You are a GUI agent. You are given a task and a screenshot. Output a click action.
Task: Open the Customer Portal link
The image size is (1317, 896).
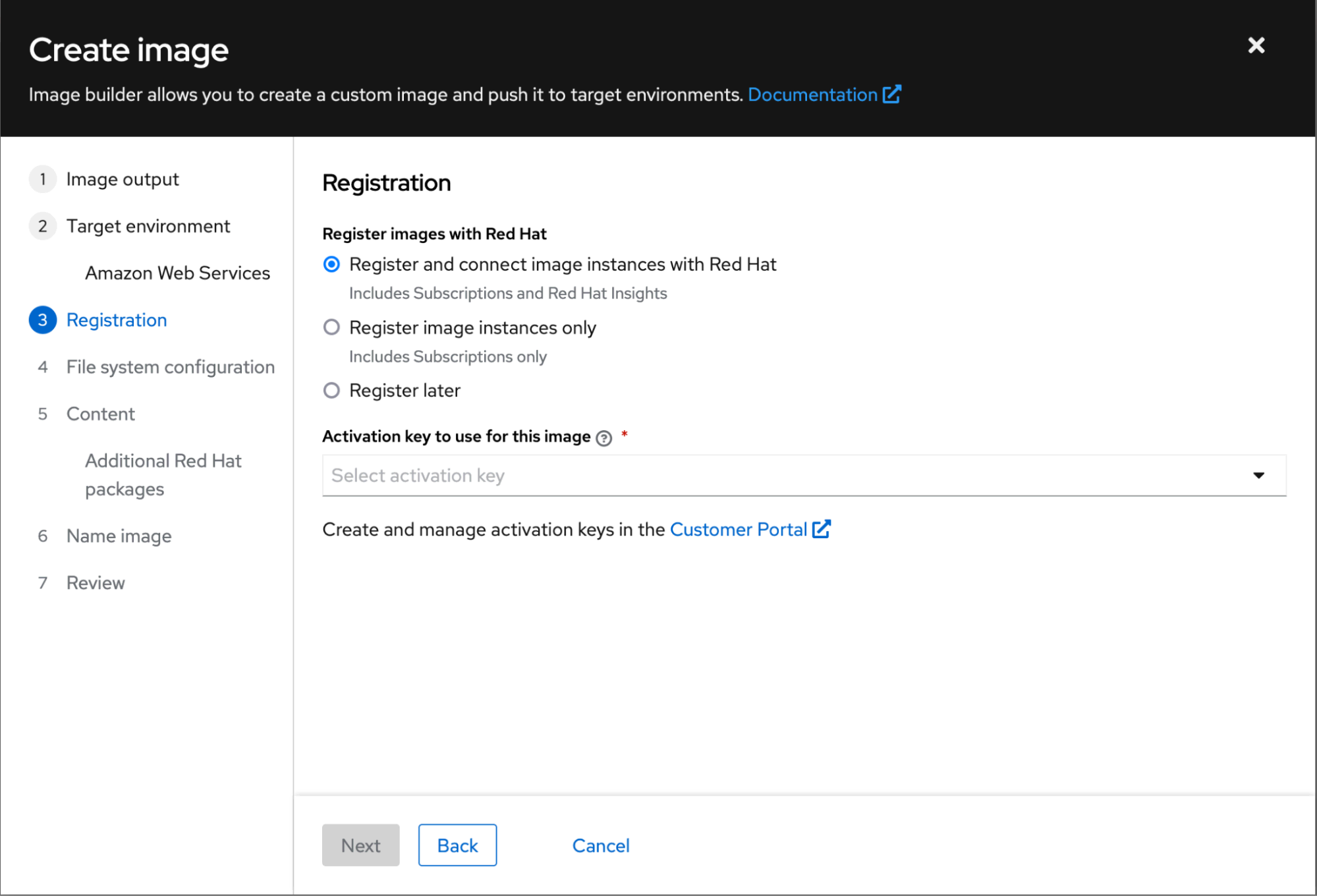(738, 529)
